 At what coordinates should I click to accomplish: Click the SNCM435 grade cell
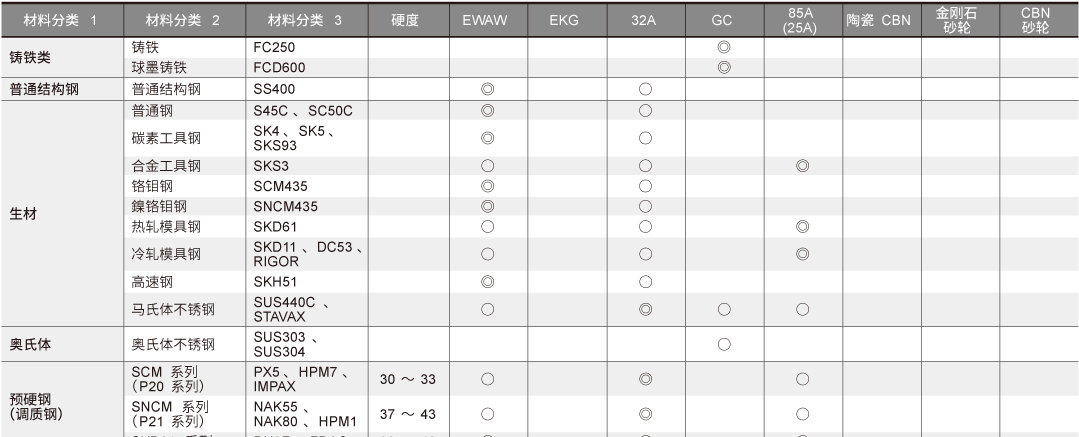coord(307,206)
